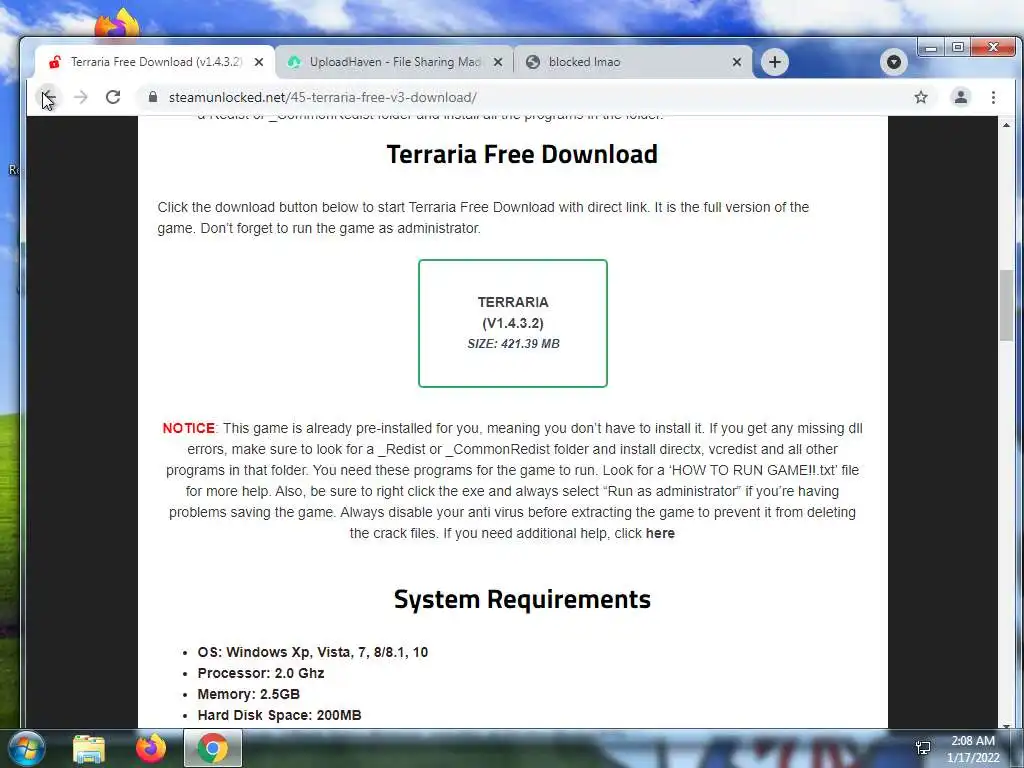Click the padlock site info icon
The image size is (1024, 768).
[x=153, y=97]
